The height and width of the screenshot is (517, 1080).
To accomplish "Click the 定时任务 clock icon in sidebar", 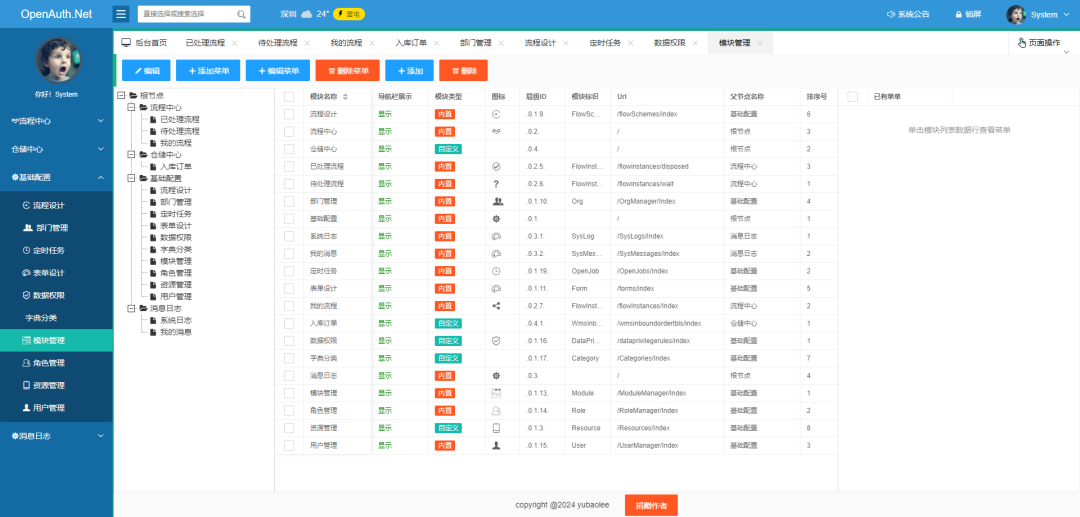I will 27,250.
